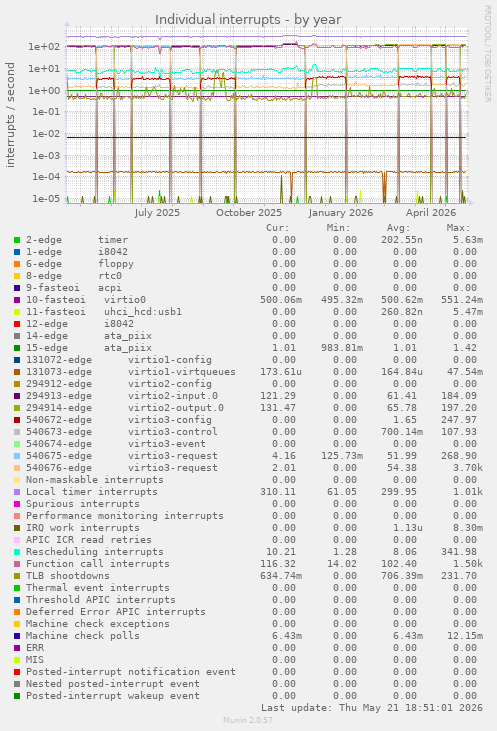Click the 15-edge ata_piix legend entry

pos(89,348)
